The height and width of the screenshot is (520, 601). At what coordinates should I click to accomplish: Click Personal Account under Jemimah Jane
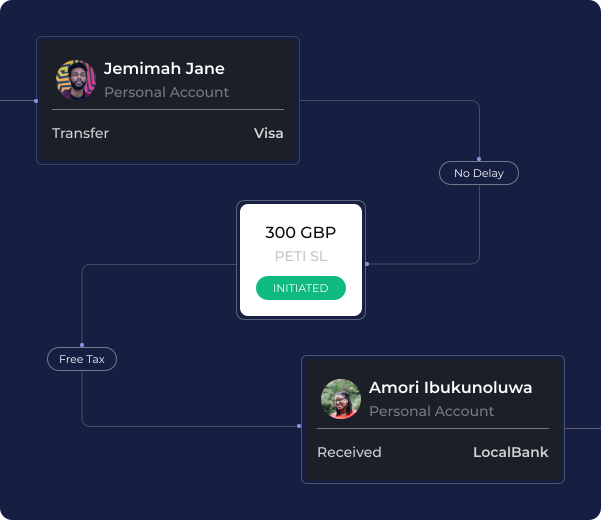166,92
